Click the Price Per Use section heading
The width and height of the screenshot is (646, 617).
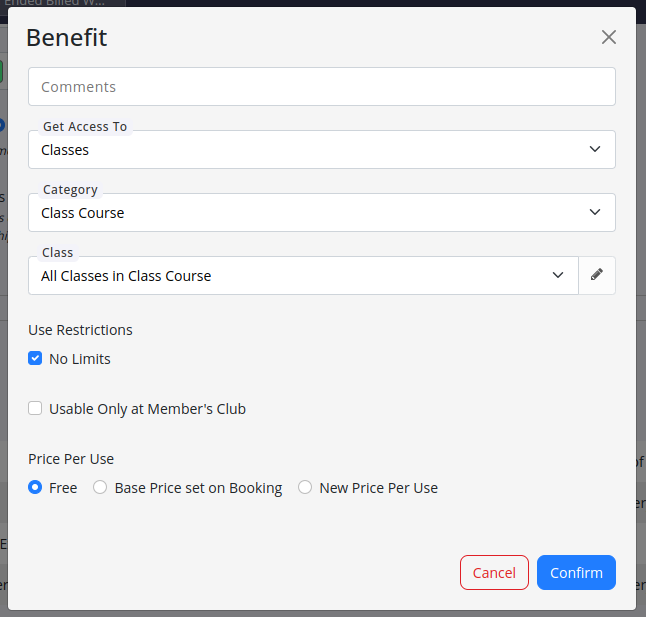71,459
